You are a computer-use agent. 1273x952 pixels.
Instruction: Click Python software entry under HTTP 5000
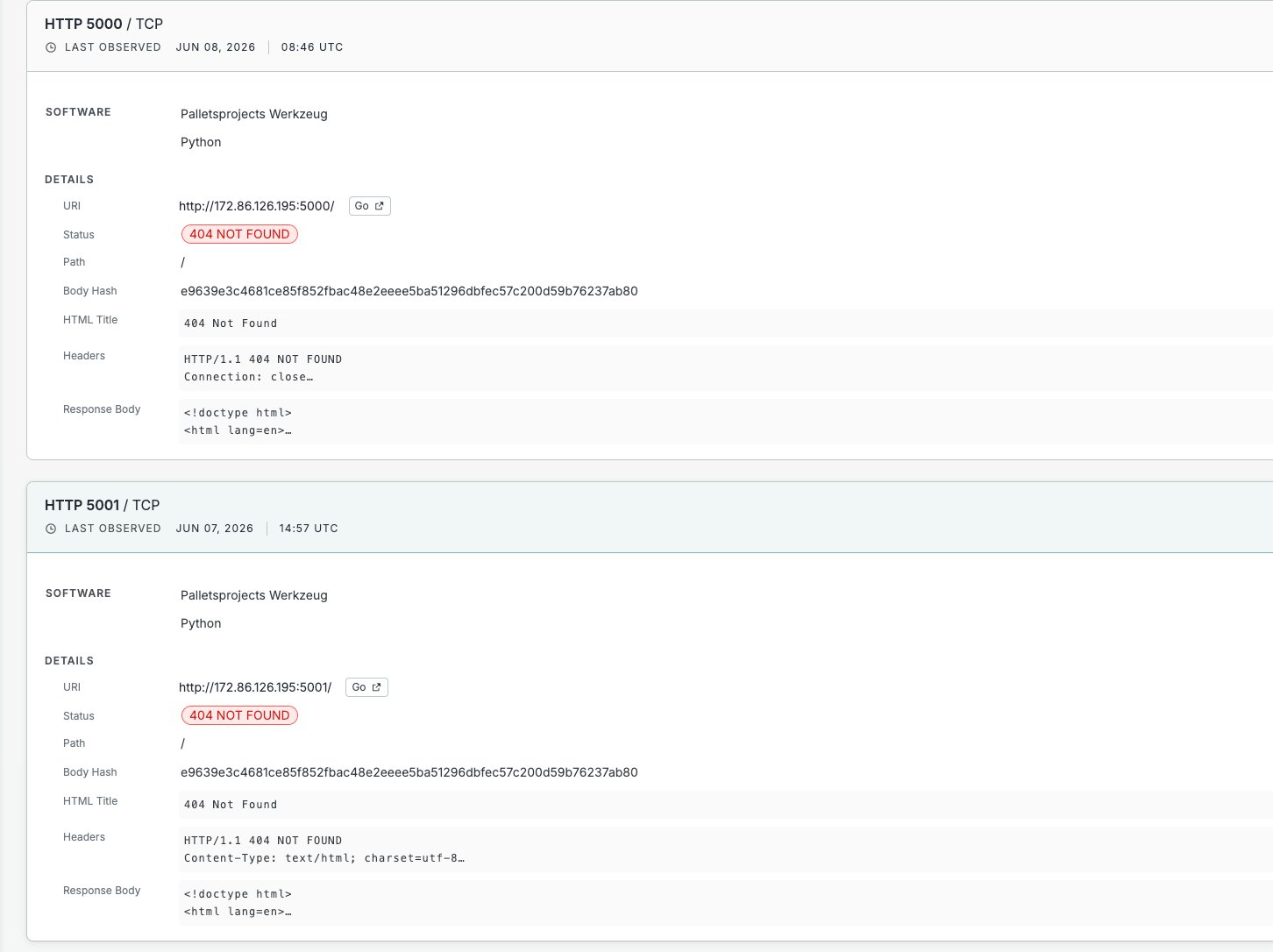click(201, 142)
